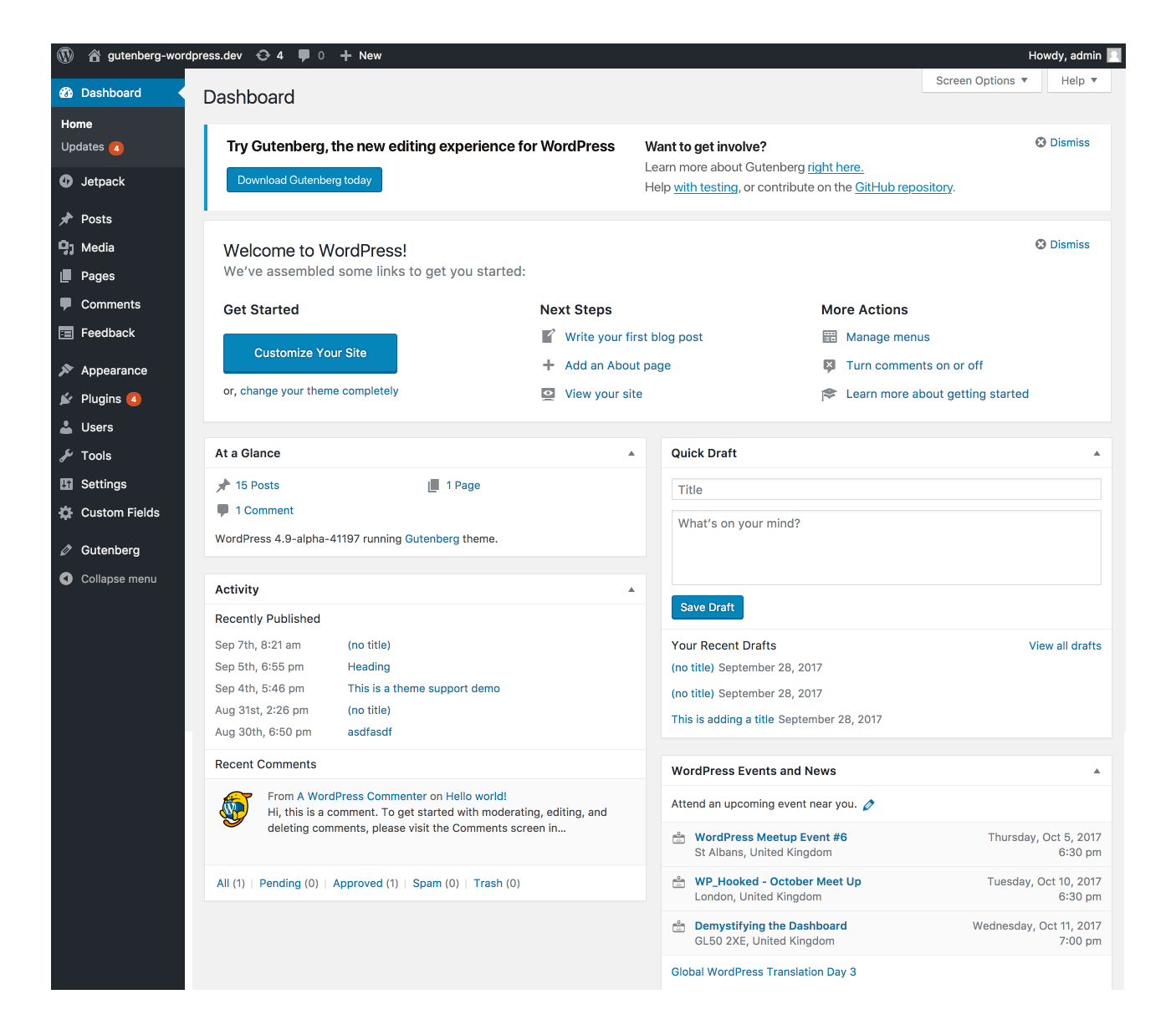This screenshot has width=1176, height=1035.
Task: Collapse the Activity panel
Action: 631,589
